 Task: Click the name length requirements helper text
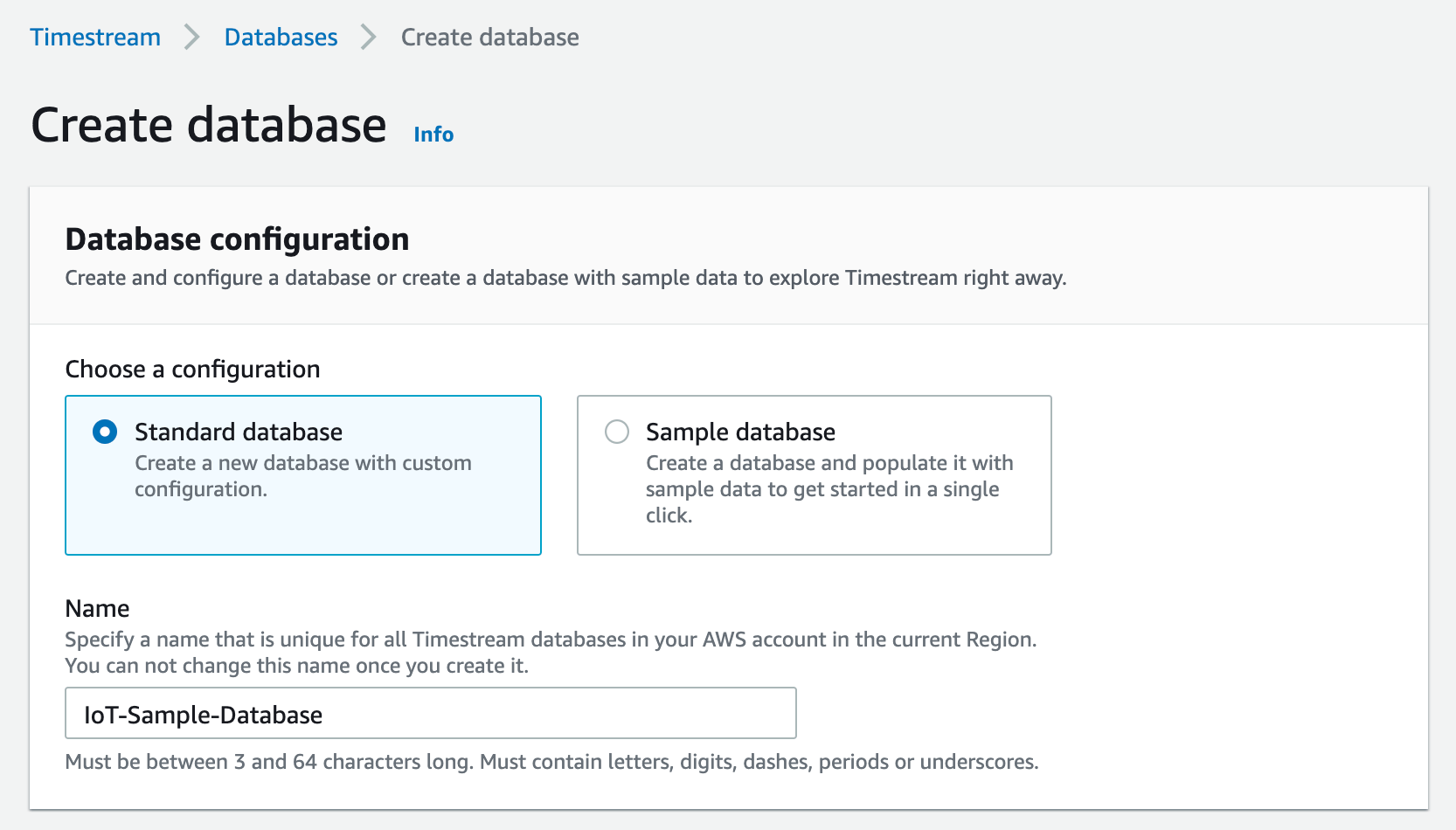coord(551,761)
